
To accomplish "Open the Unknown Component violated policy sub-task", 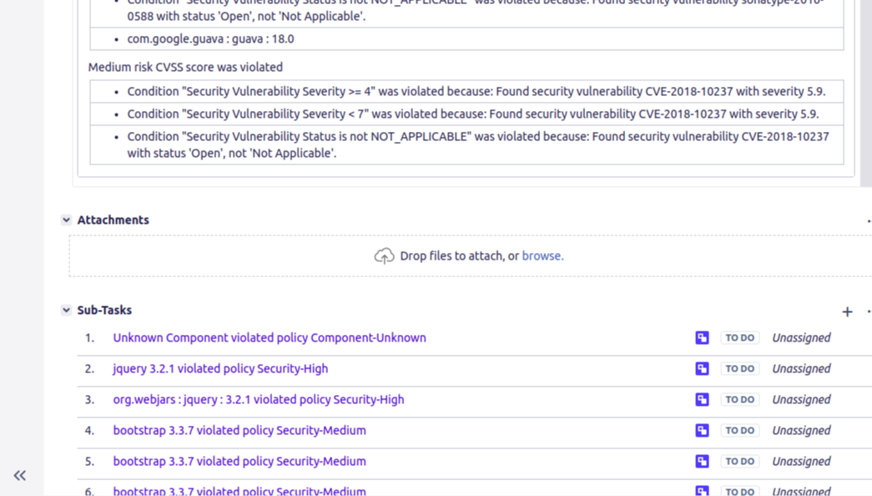I will pos(269,338).
